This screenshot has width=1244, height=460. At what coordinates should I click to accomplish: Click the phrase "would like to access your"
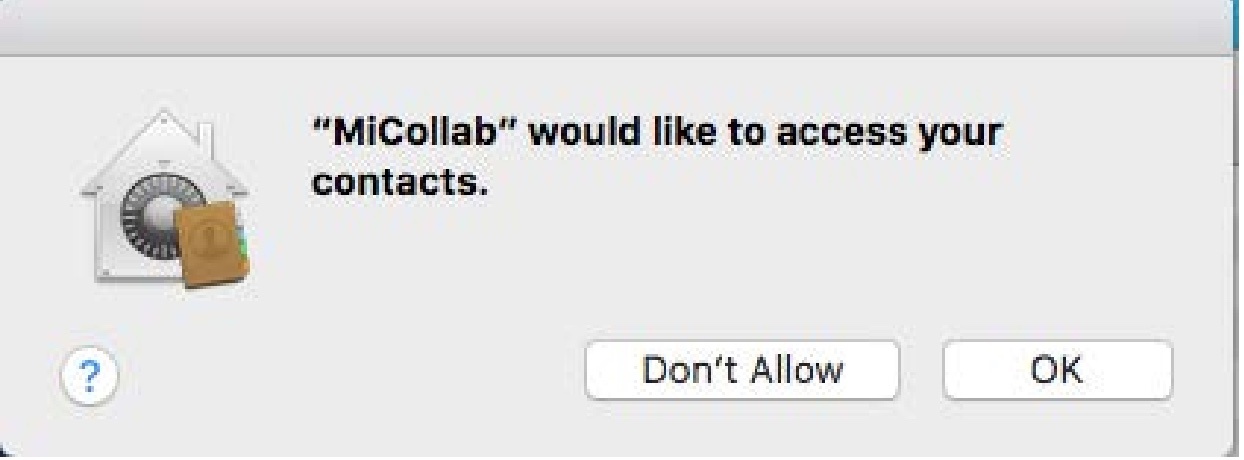pos(764,132)
